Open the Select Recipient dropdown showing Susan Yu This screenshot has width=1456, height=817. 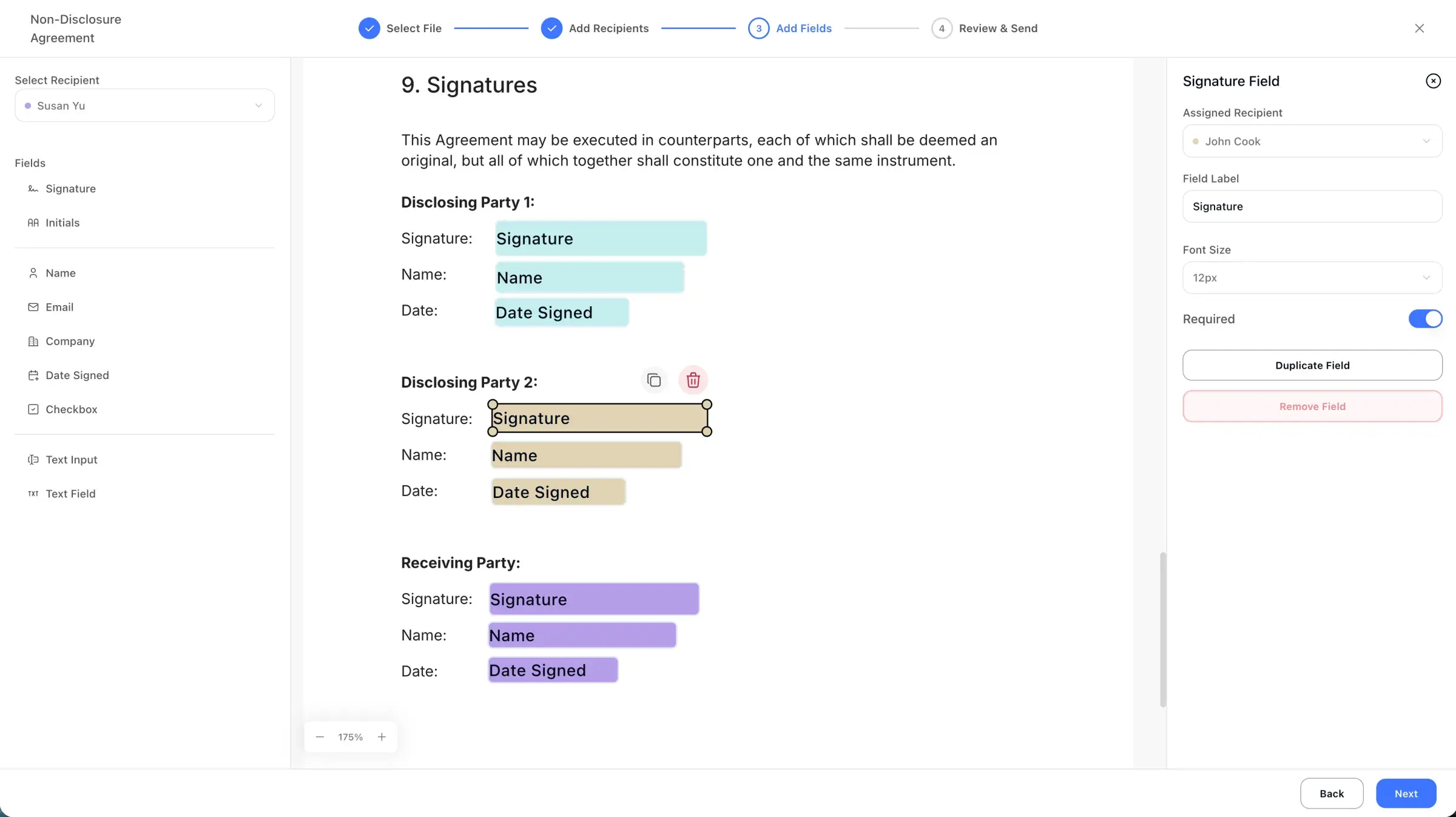point(144,106)
